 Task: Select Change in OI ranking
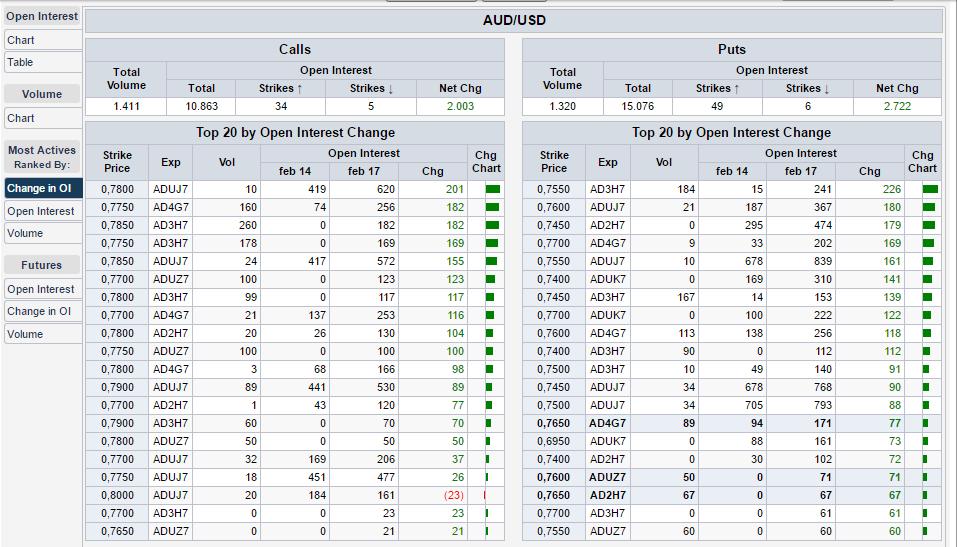point(40,188)
